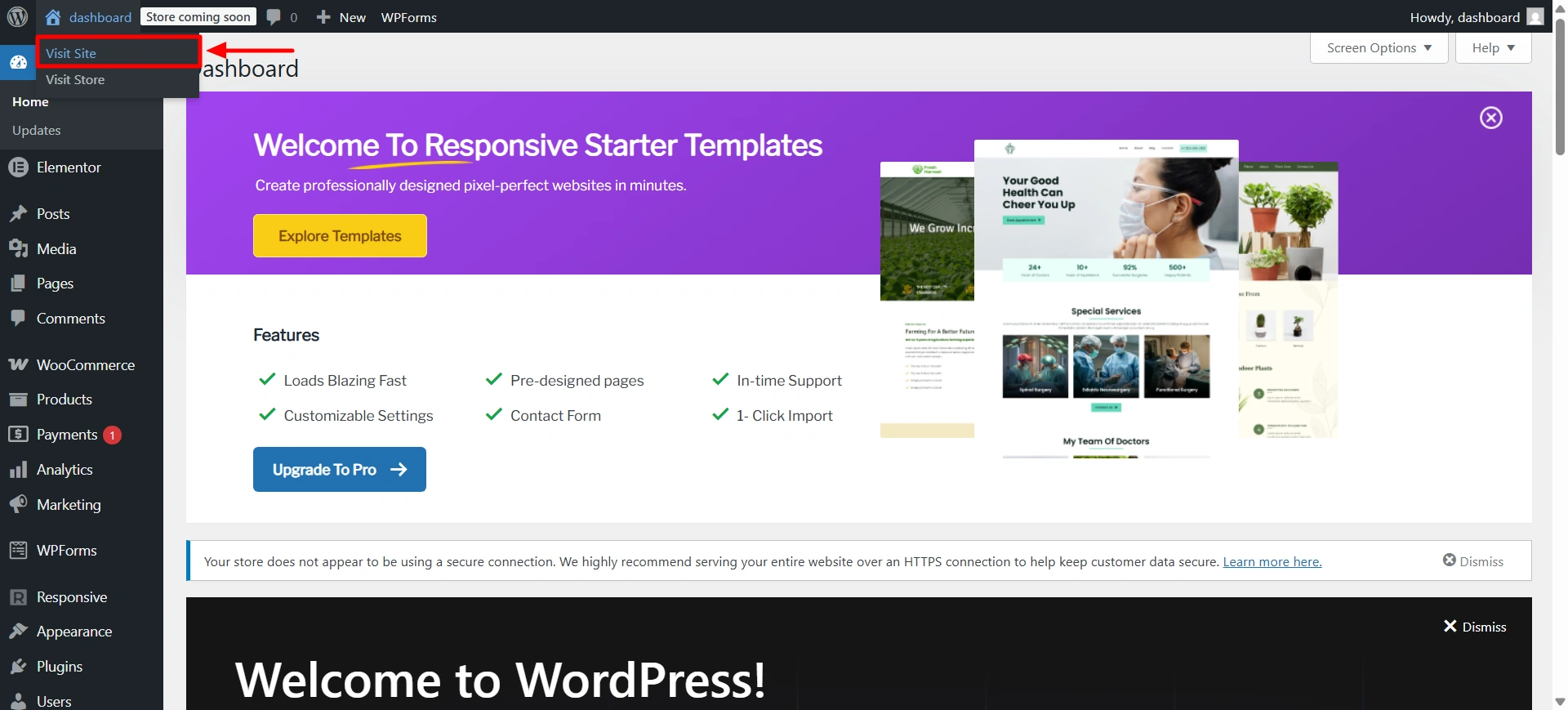Select Visit Site from the dropdown
The image size is (1568, 710).
point(118,53)
